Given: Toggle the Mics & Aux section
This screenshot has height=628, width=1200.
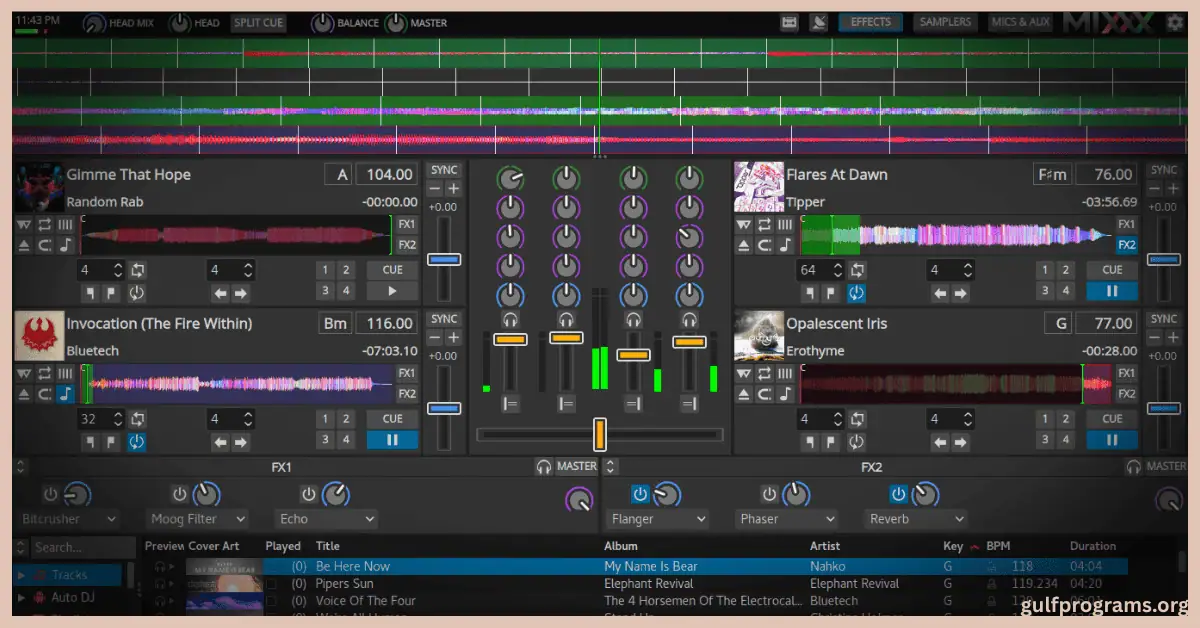Looking at the screenshot, I should point(1020,22).
